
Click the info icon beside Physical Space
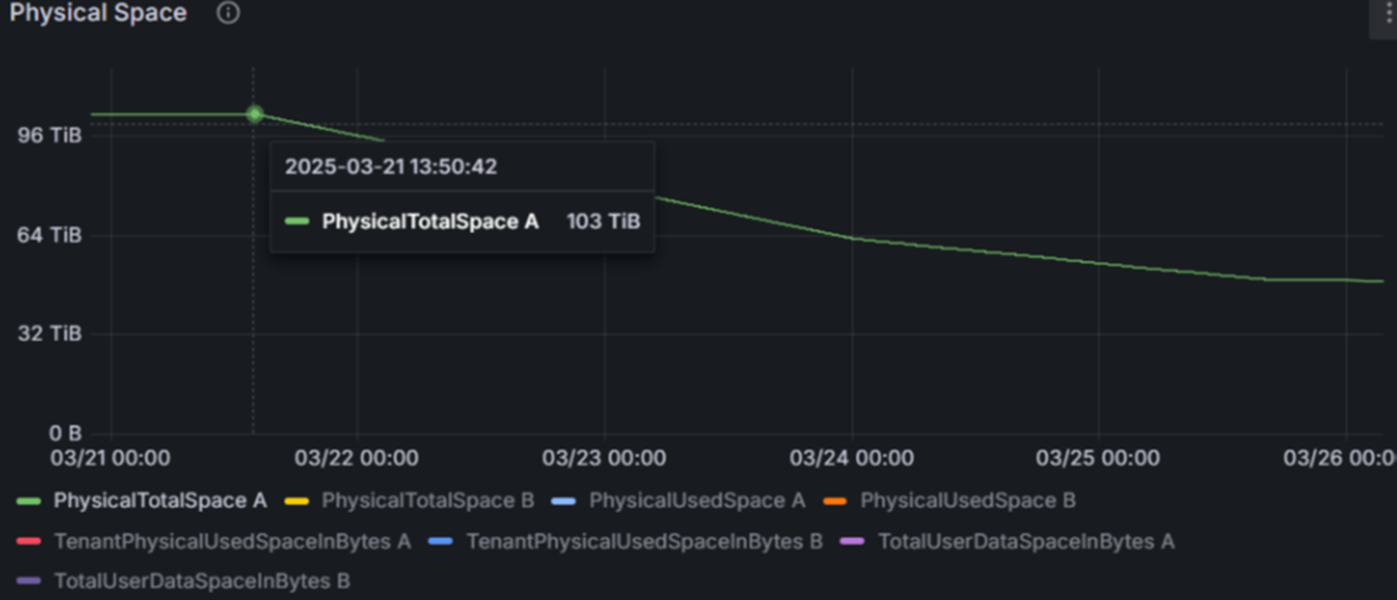228,13
